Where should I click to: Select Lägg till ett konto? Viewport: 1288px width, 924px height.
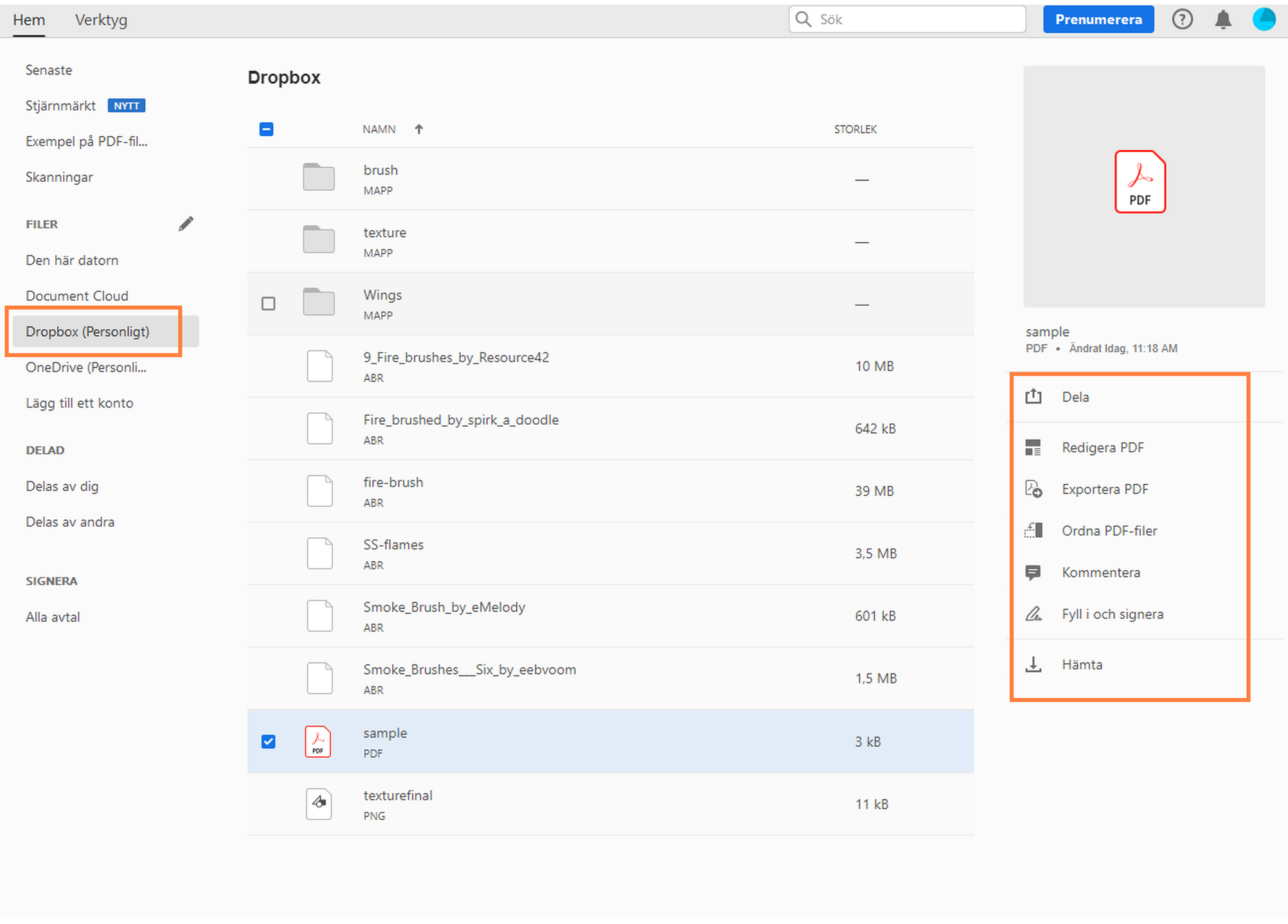point(79,403)
